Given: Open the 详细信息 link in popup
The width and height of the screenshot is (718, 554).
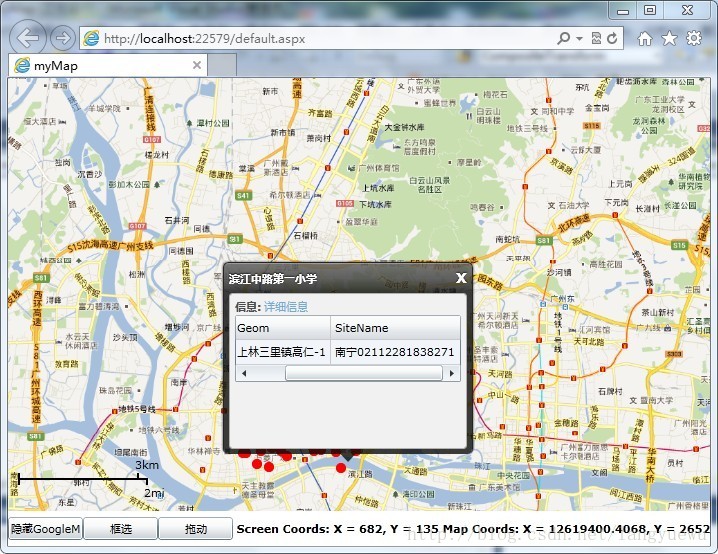Looking at the screenshot, I should pyautogui.click(x=286, y=307).
